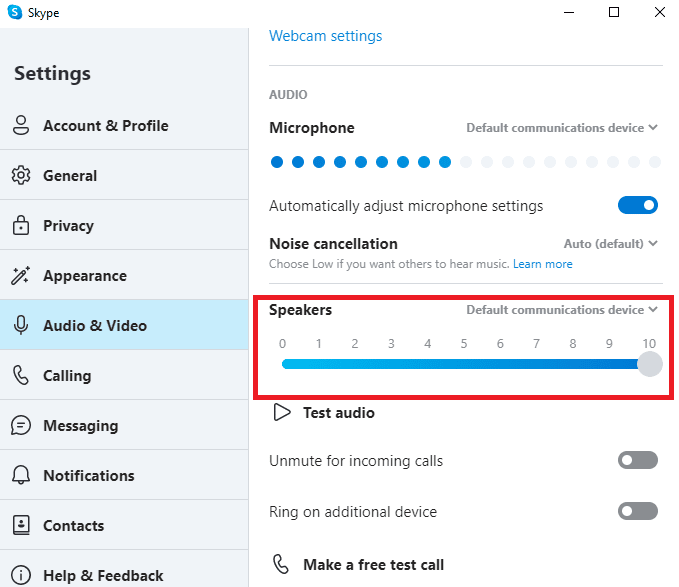Maximize the Skype window
The width and height of the screenshot is (679, 587).
pos(614,12)
